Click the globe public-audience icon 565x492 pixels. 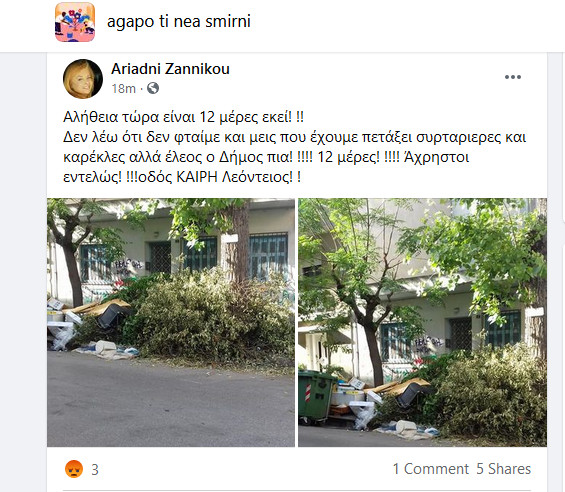point(153,88)
